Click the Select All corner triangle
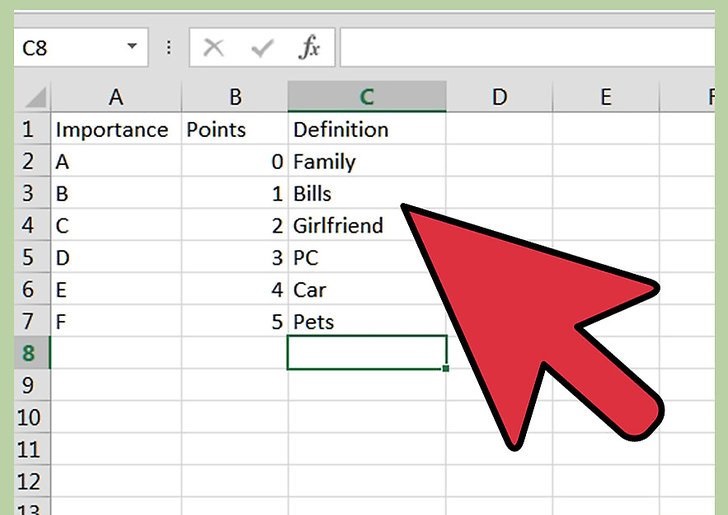 pyautogui.click(x=33, y=97)
